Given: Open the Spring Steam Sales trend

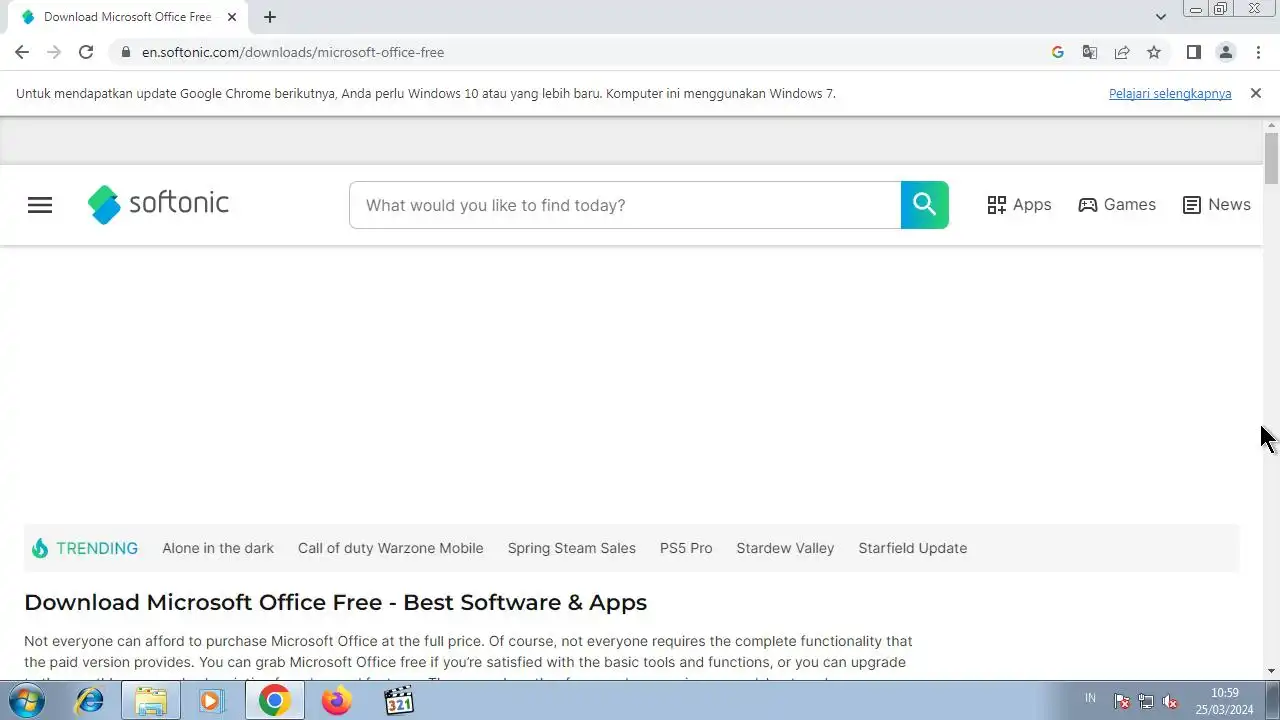Looking at the screenshot, I should [572, 548].
